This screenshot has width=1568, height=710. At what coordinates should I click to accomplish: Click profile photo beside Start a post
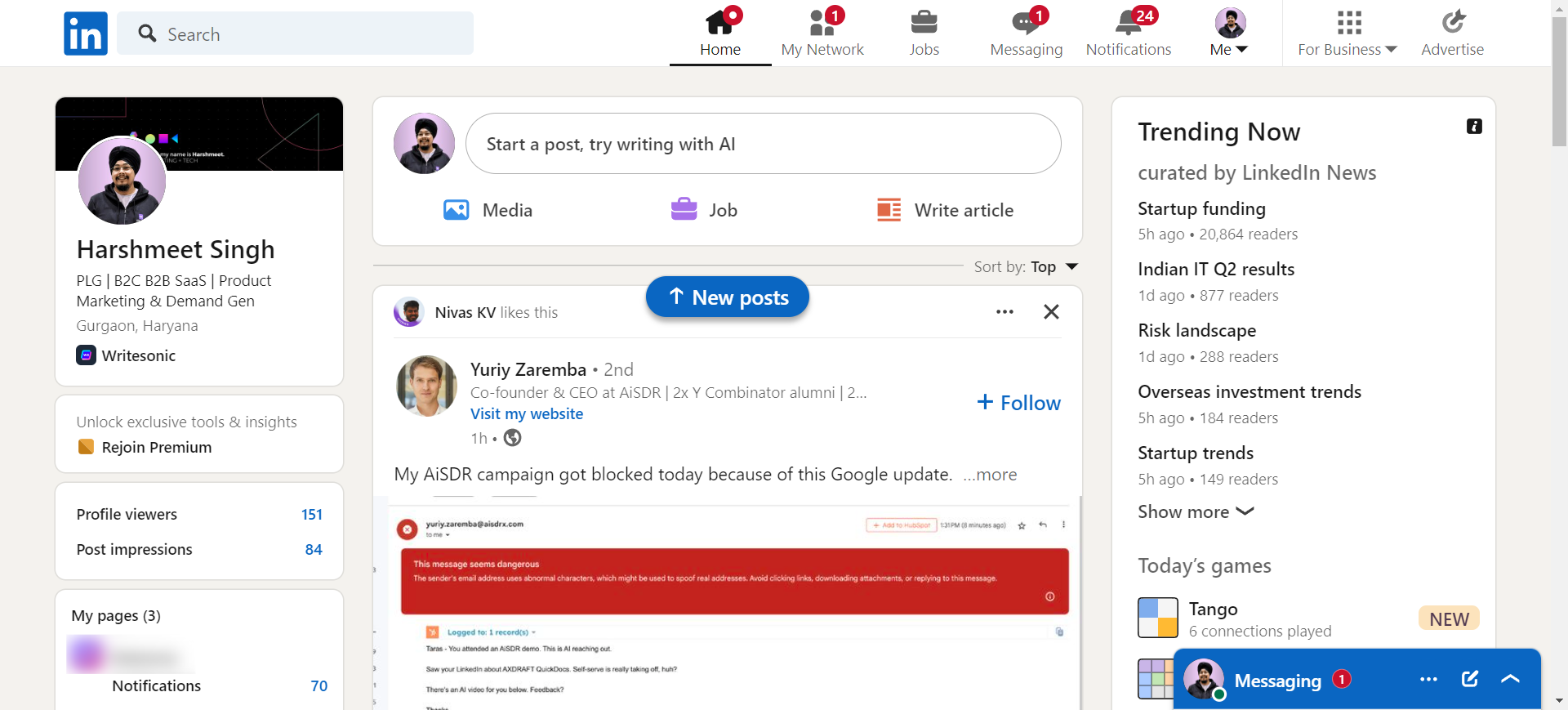tap(424, 144)
